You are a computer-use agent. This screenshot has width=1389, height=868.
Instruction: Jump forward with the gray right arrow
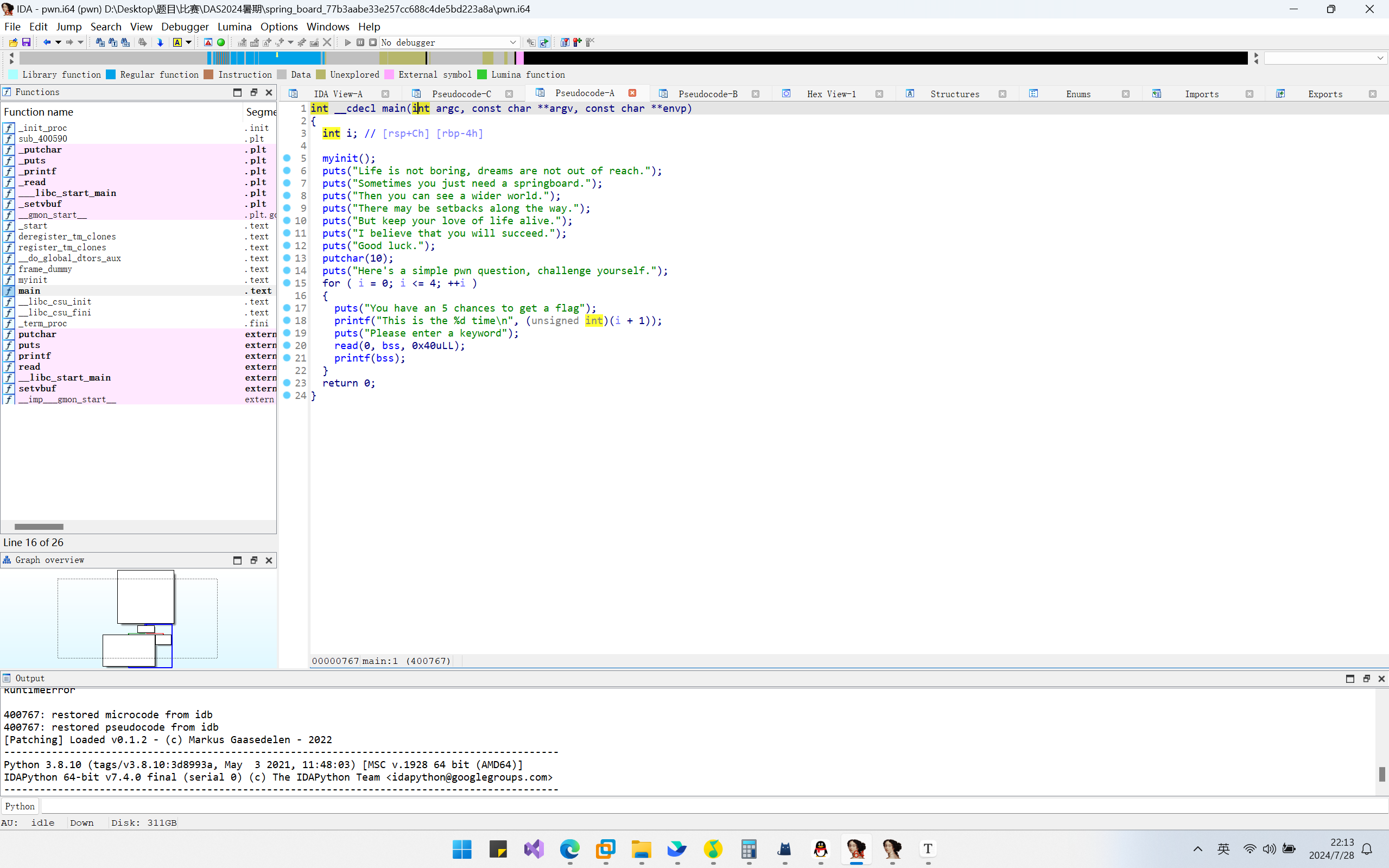(x=69, y=42)
